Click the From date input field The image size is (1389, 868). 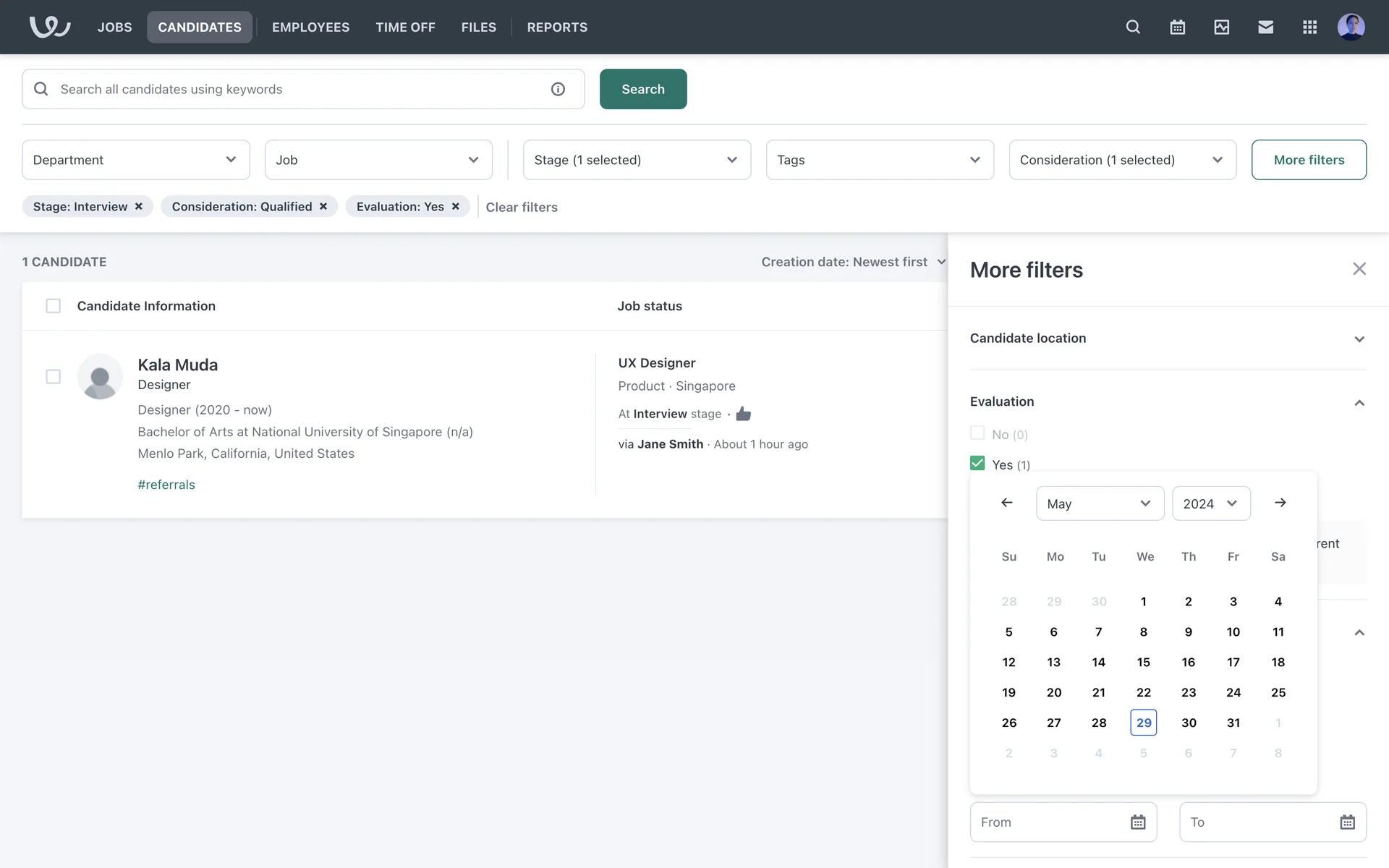click(x=1049, y=822)
